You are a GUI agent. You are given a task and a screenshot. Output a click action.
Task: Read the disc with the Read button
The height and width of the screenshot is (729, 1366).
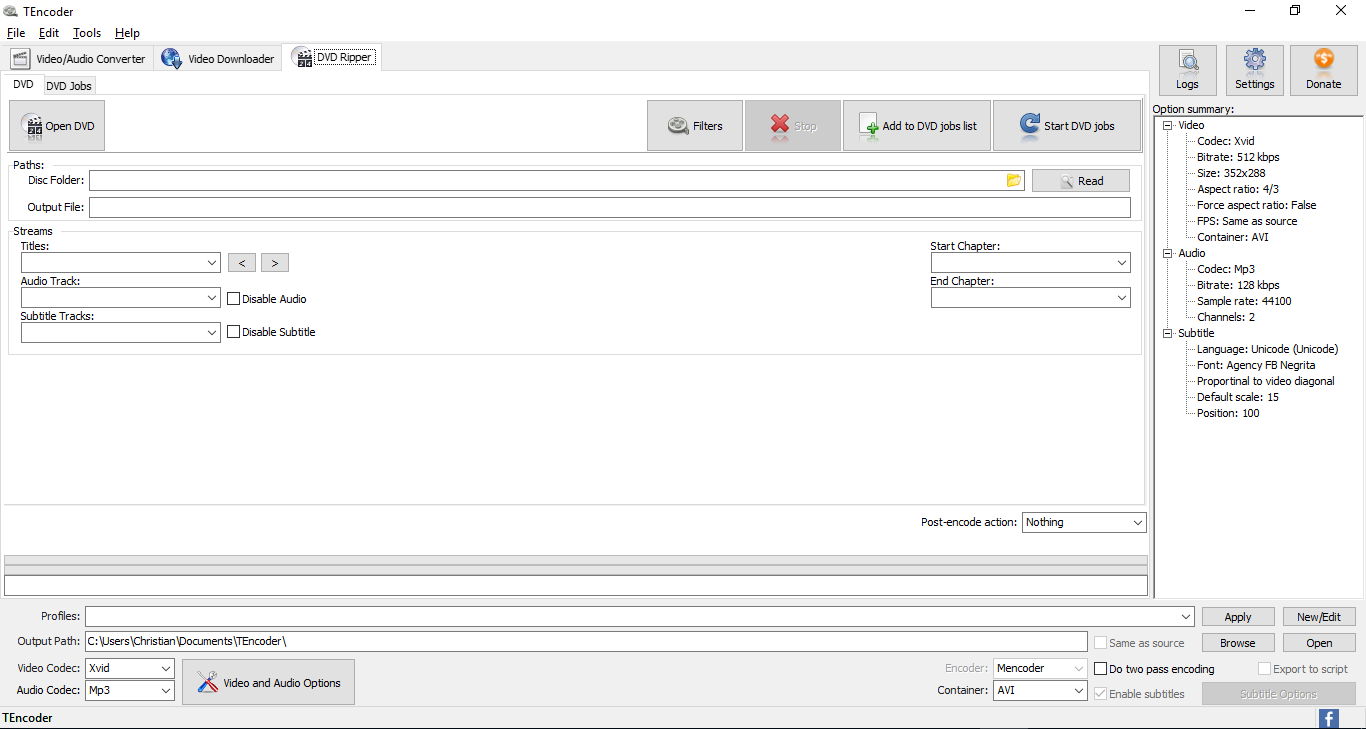[x=1081, y=181]
